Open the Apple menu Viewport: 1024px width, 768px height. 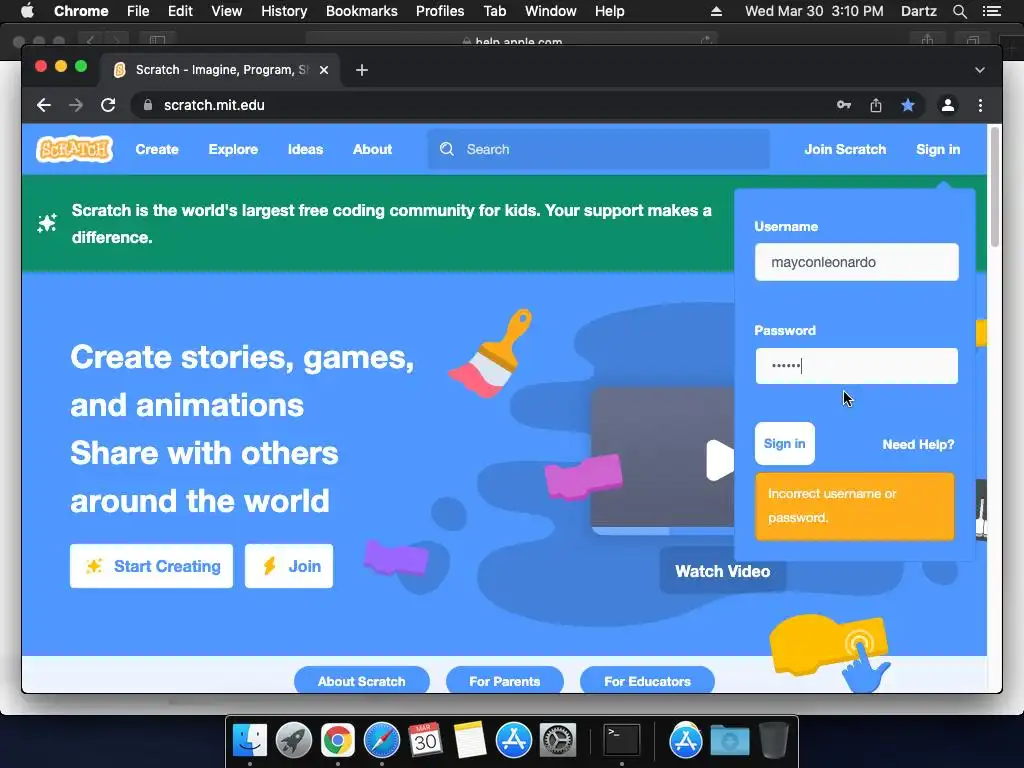27,11
